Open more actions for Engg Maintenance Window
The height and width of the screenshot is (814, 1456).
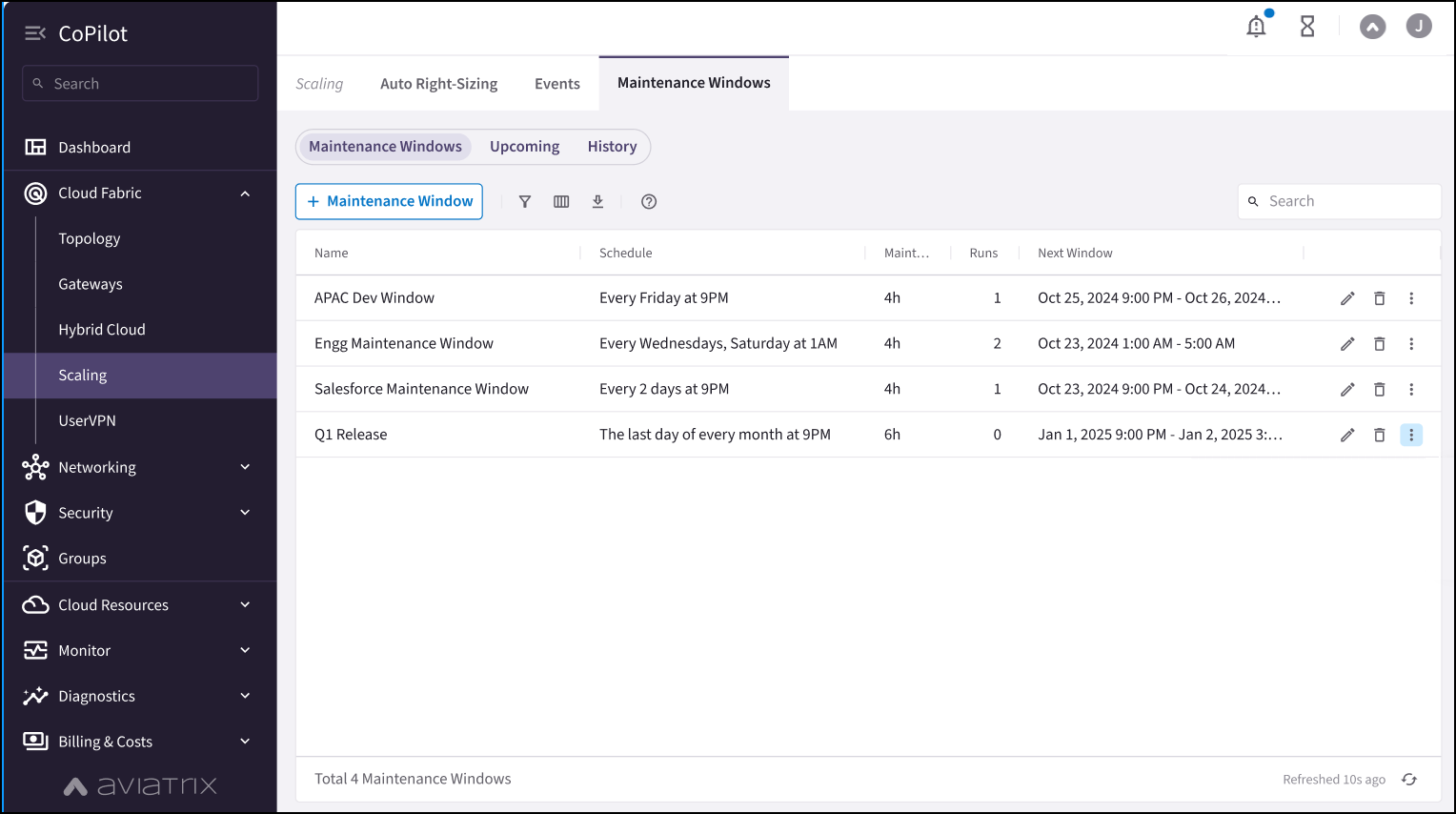point(1411,343)
